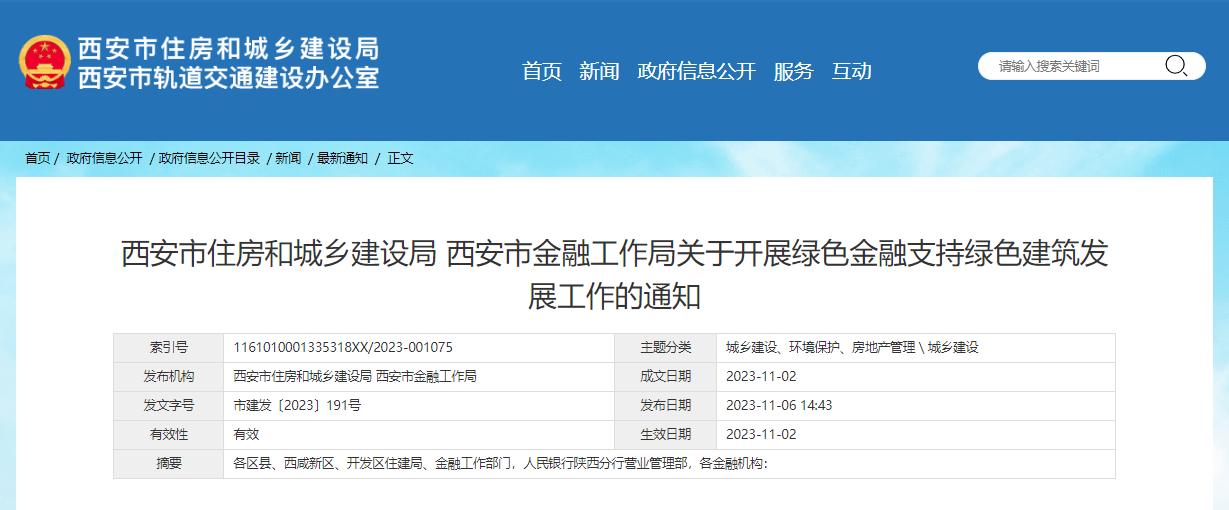Screen dimensions: 1229x510
Task: Click the publish date 2023-11-06 14:43
Action: tap(779, 405)
